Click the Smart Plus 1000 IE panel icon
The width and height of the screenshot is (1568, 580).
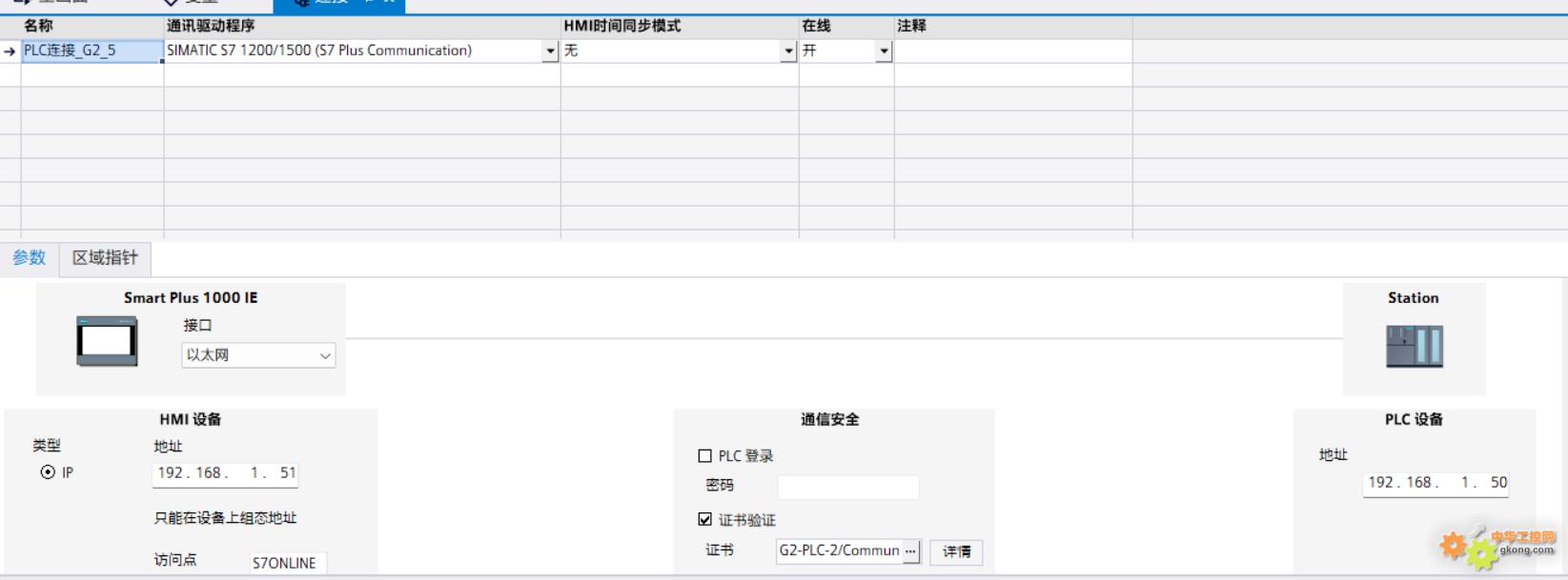(107, 341)
